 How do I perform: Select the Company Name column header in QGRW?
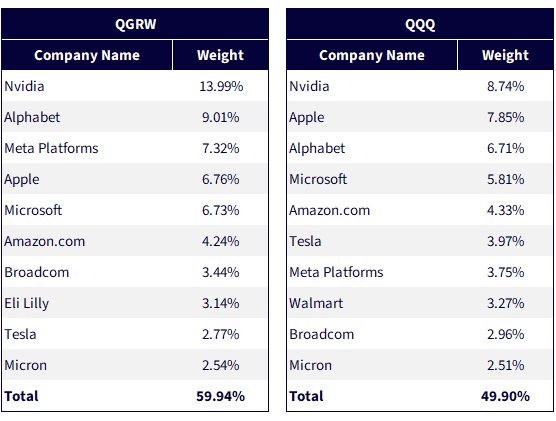pos(87,55)
